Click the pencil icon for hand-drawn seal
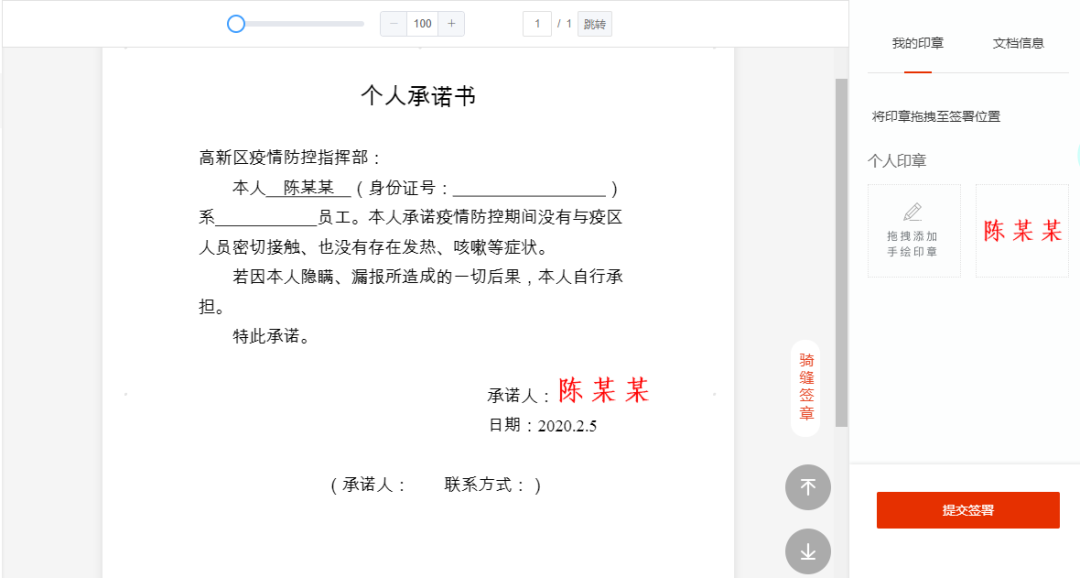This screenshot has width=1080, height=578. [x=912, y=212]
